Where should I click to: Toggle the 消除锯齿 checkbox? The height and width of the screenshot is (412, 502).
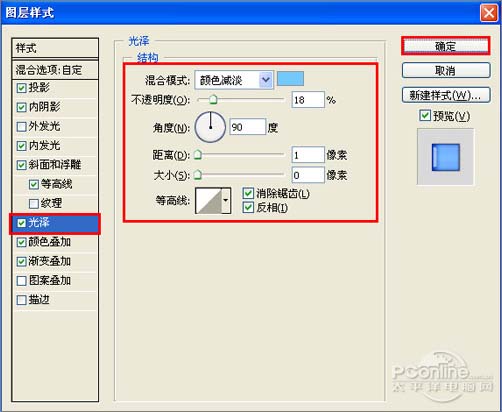point(248,193)
